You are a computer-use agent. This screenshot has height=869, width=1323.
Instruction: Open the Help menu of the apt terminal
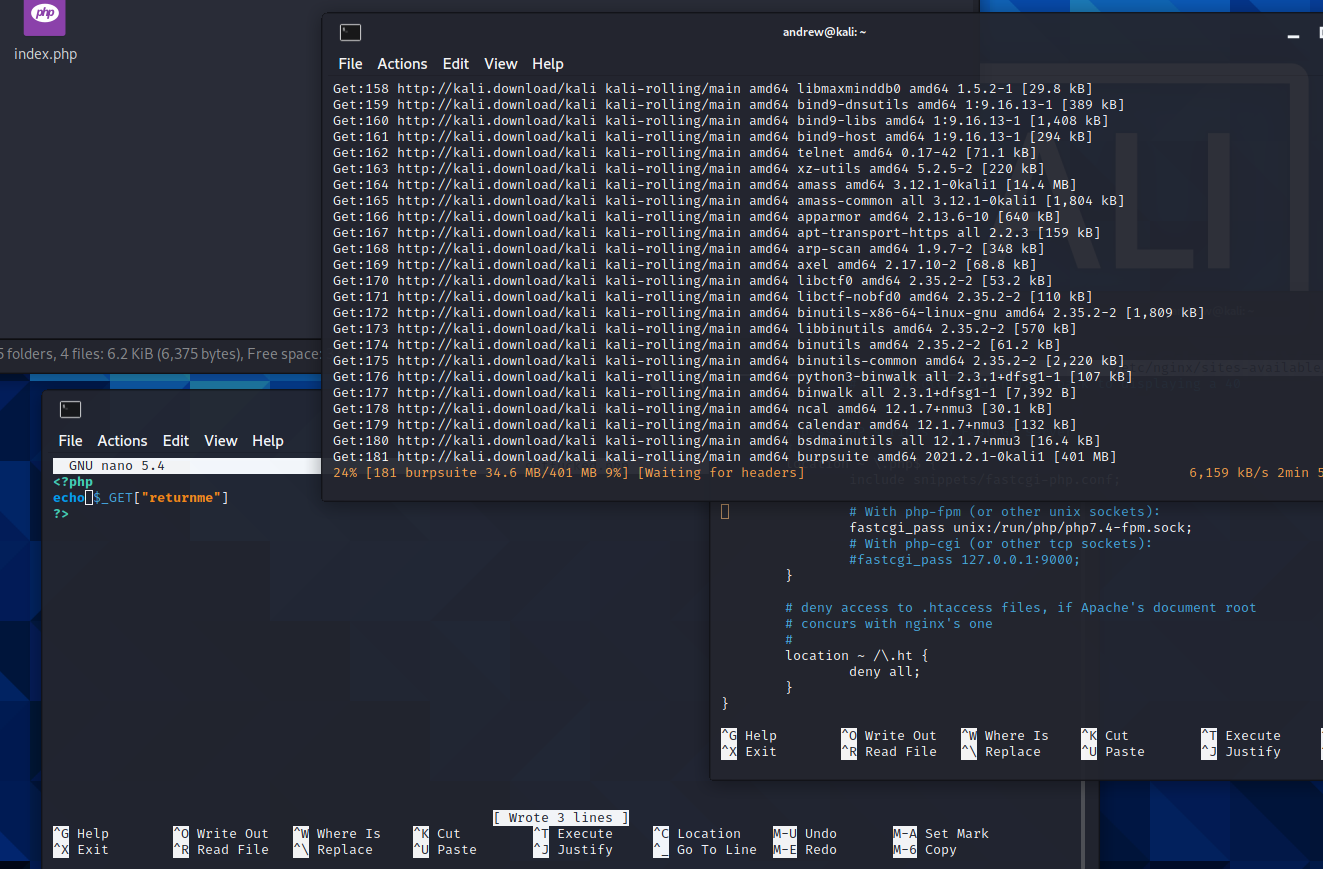[x=548, y=63]
